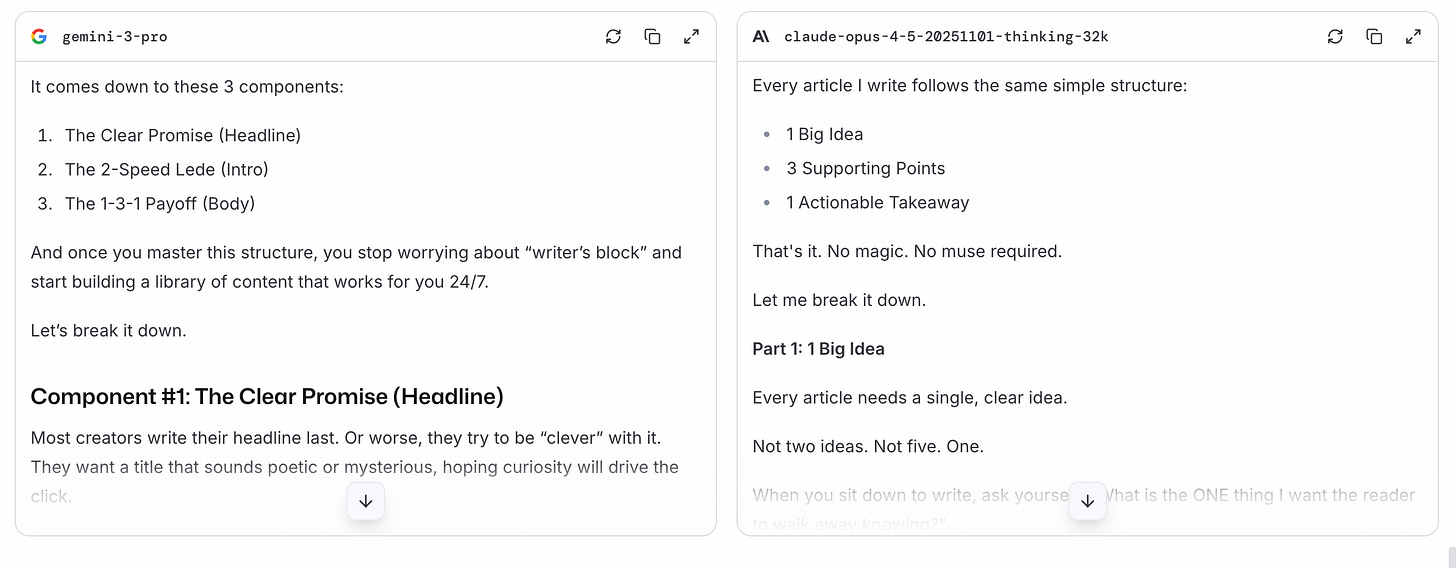Select the claude-opus-4-5-20251101-thinking-32k model label
This screenshot has width=1456, height=568.
tap(946, 37)
